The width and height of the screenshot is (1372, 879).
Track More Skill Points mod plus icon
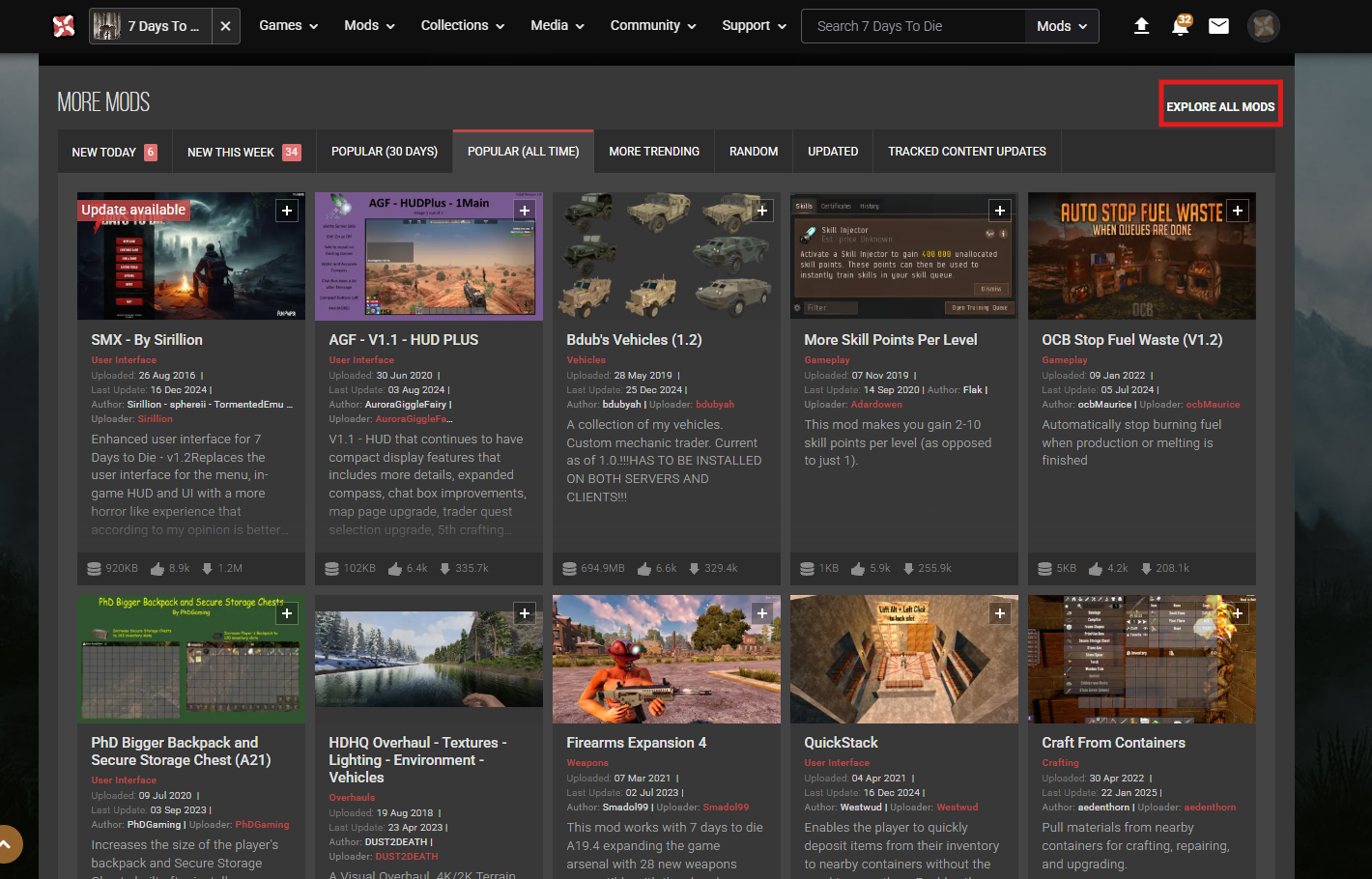(x=1000, y=211)
